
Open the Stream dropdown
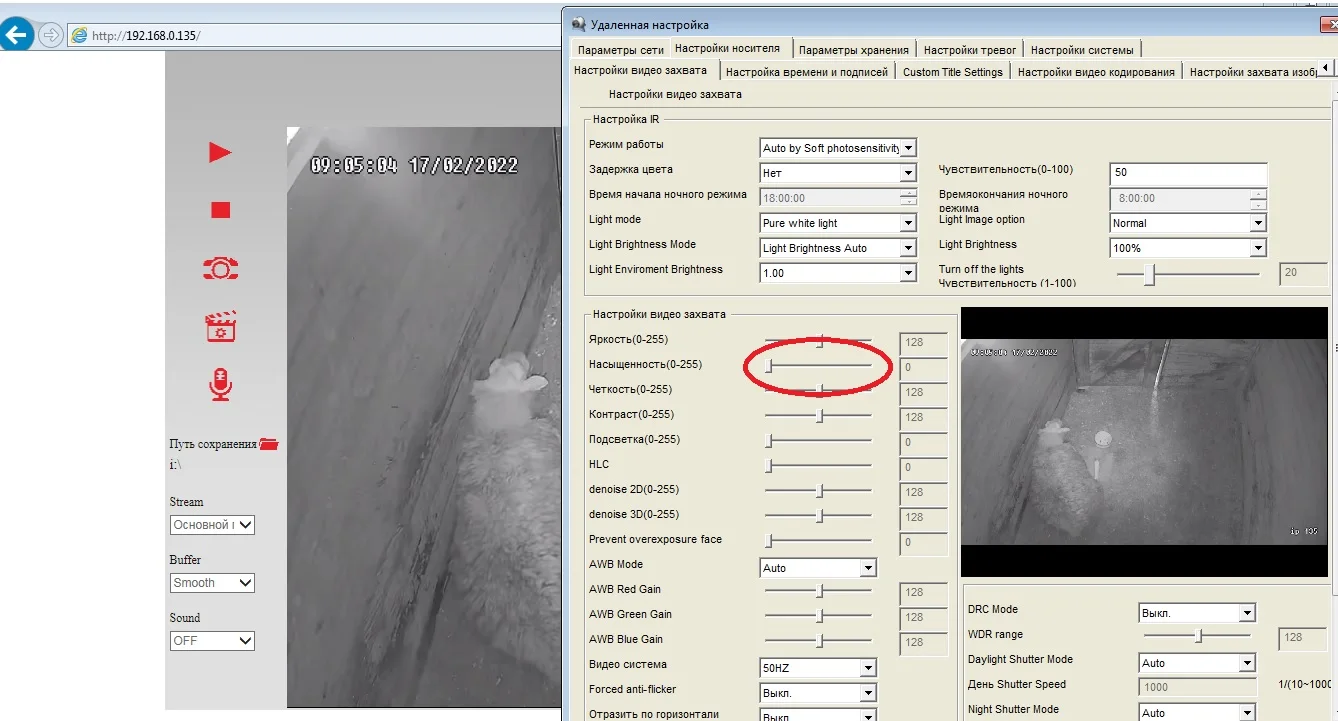(212, 525)
